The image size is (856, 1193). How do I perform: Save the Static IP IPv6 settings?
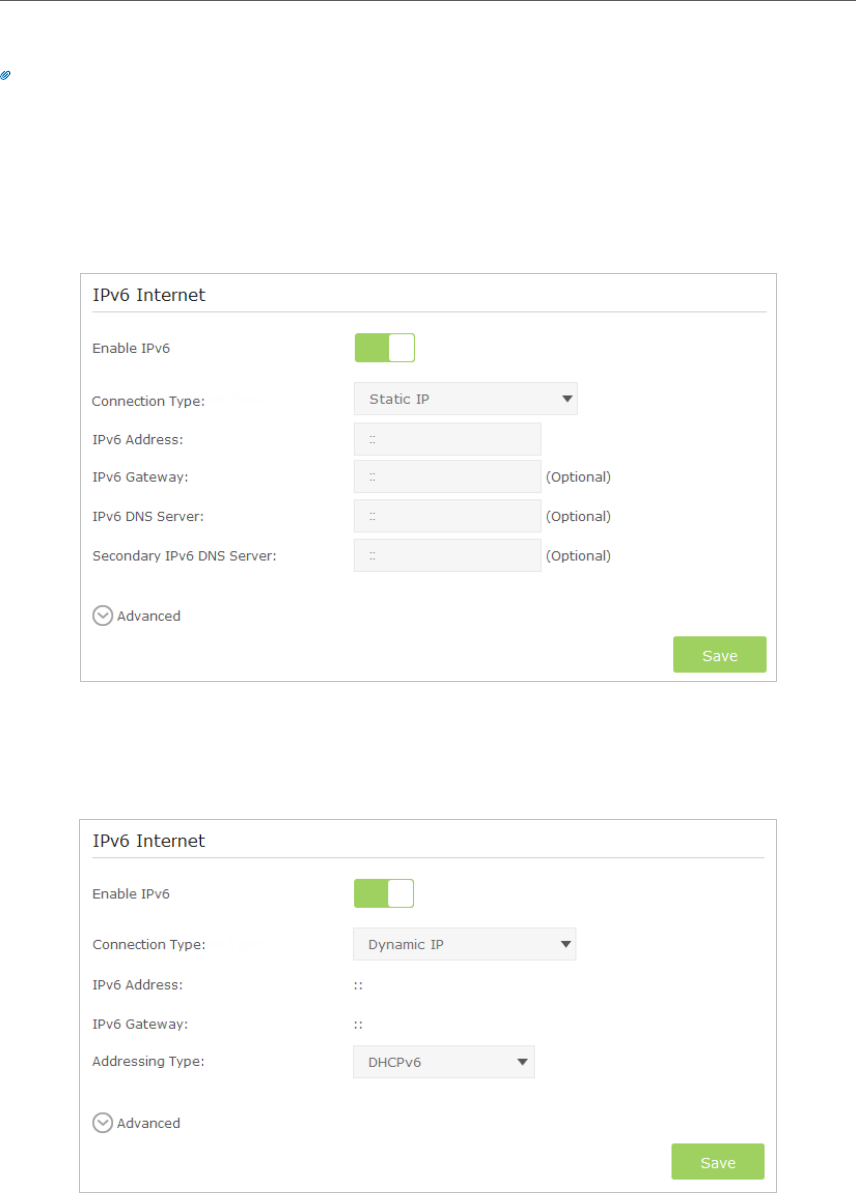point(720,654)
